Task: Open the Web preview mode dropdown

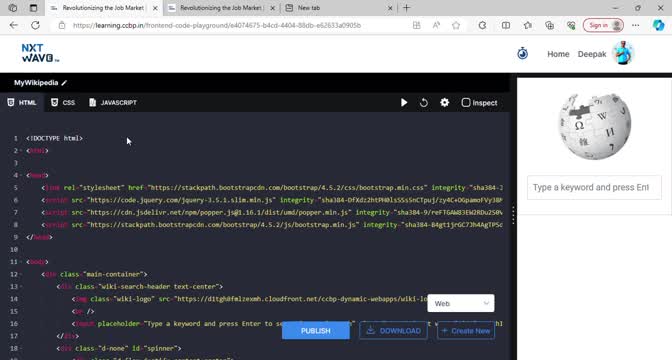Action: tap(461, 303)
